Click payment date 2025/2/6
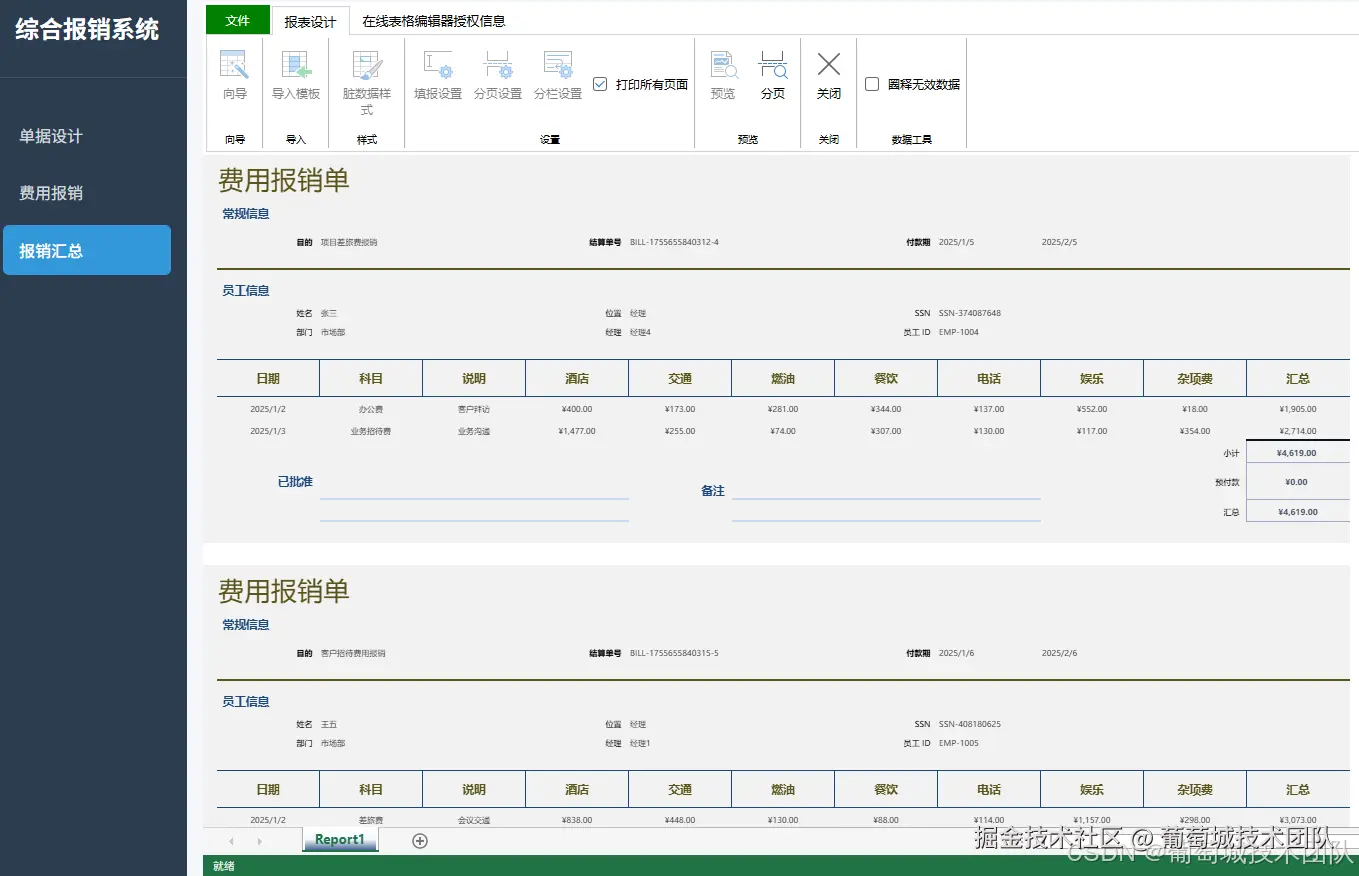The image size is (1359, 876). click(x=1059, y=653)
